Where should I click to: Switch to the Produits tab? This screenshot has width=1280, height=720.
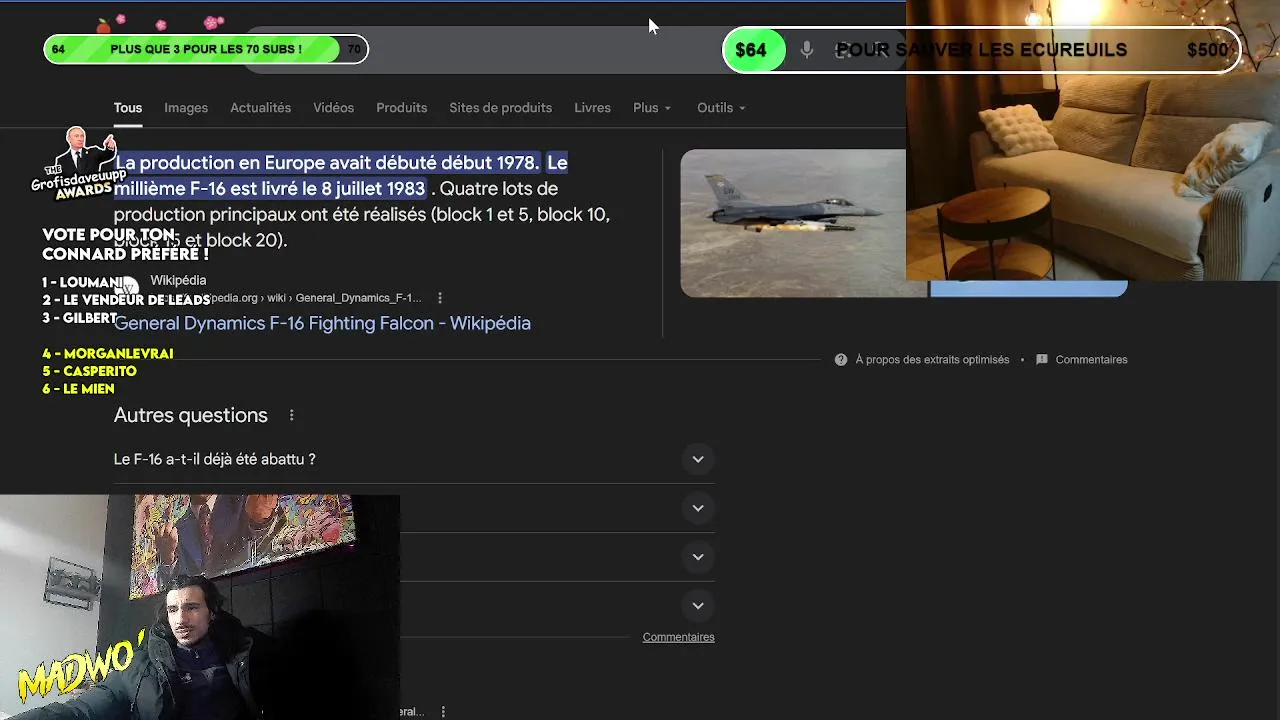(x=401, y=108)
